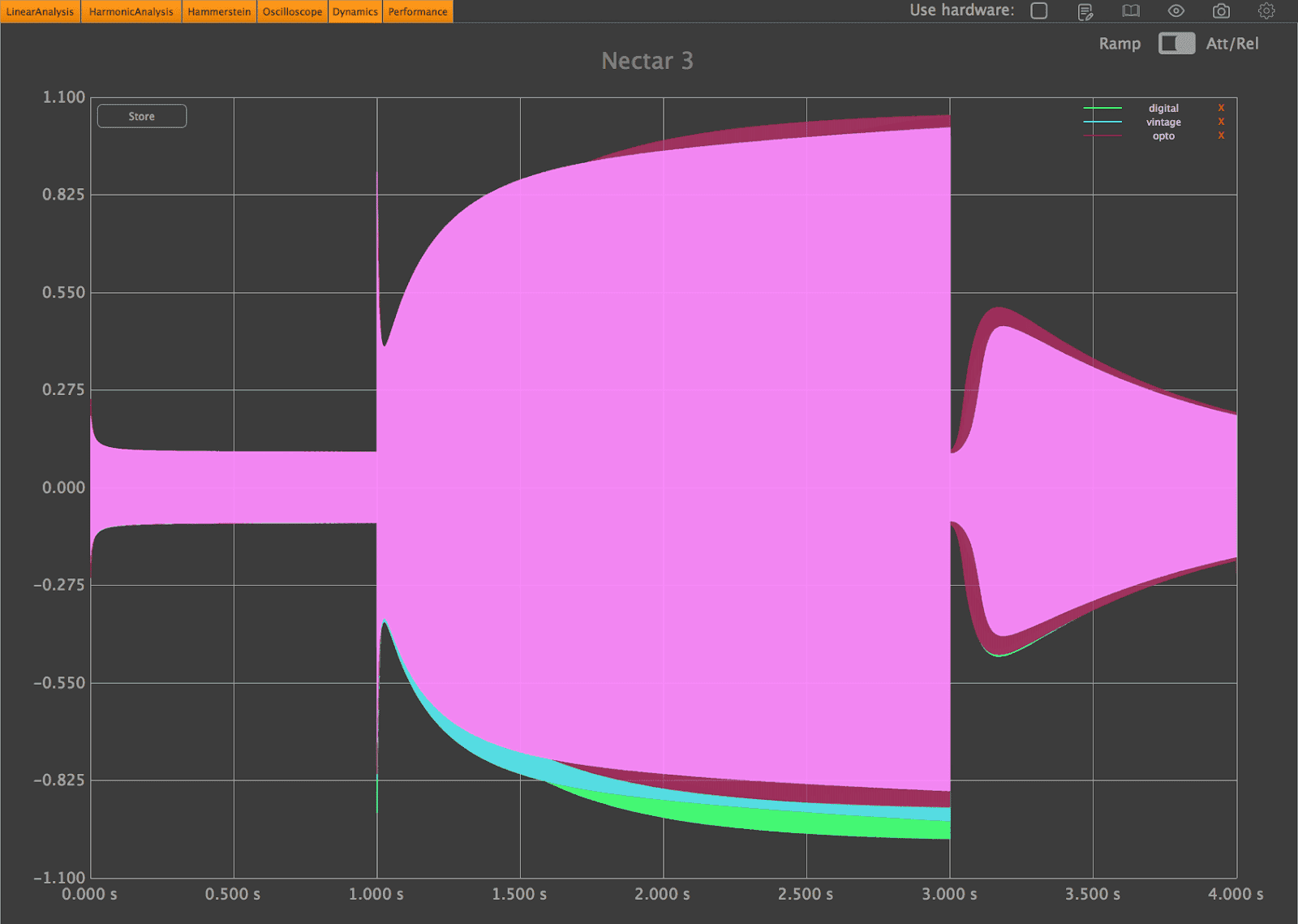The width and height of the screenshot is (1298, 924).
Task: Enable the Use hardware checkbox
Action: 1039,11
